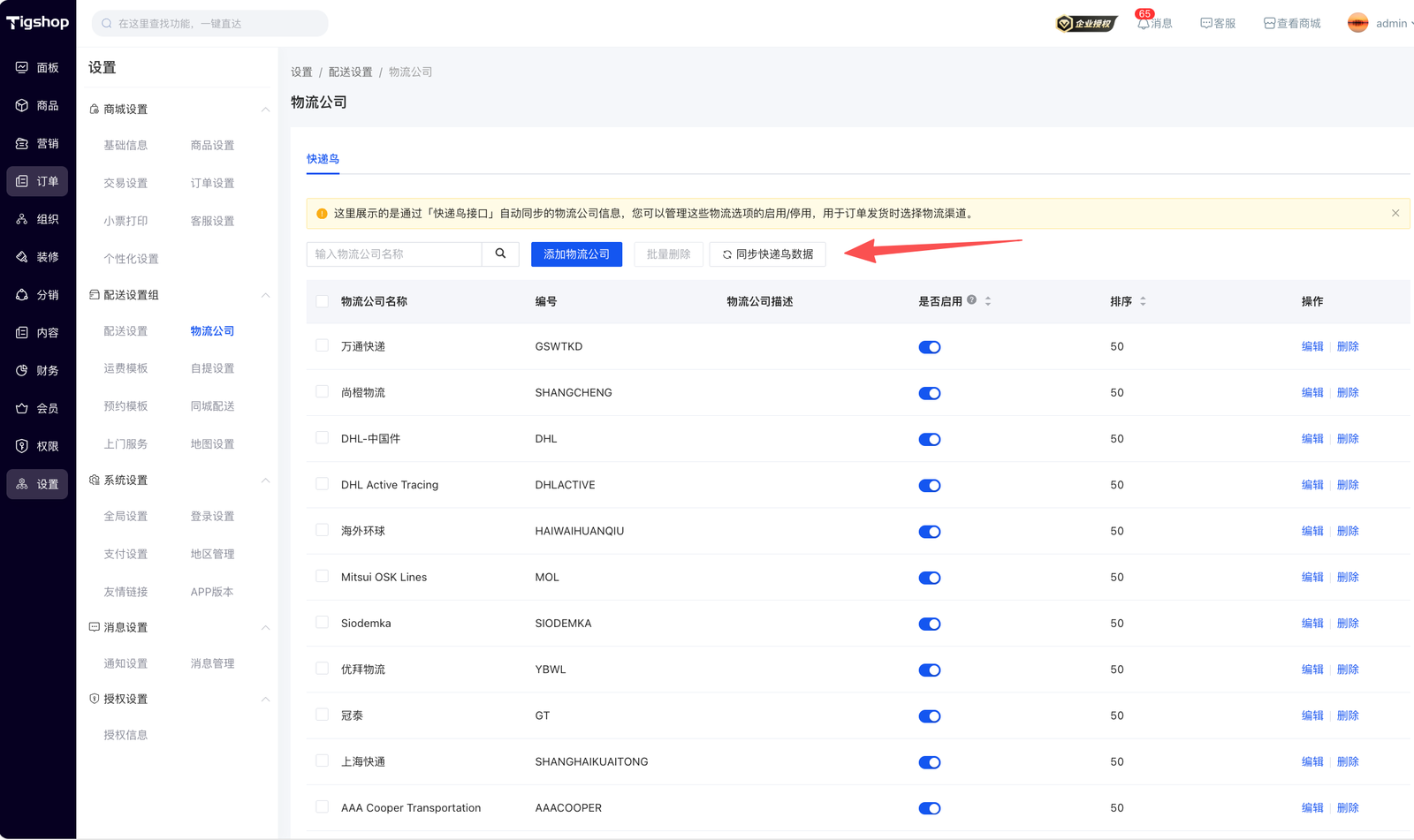Tick the select-all checkbox in table header
This screenshot has height=840, width=1414.
pyautogui.click(x=322, y=301)
